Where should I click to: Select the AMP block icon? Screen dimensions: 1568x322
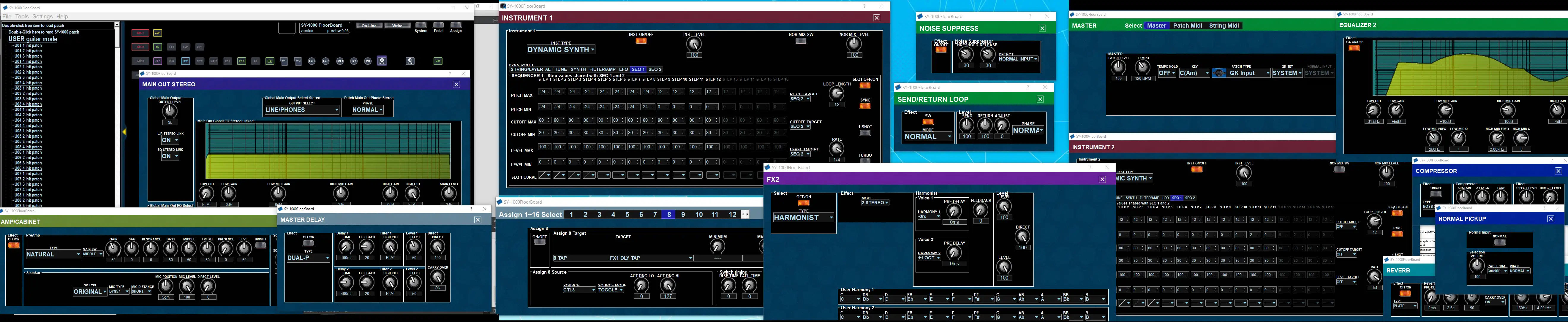[x=158, y=33]
